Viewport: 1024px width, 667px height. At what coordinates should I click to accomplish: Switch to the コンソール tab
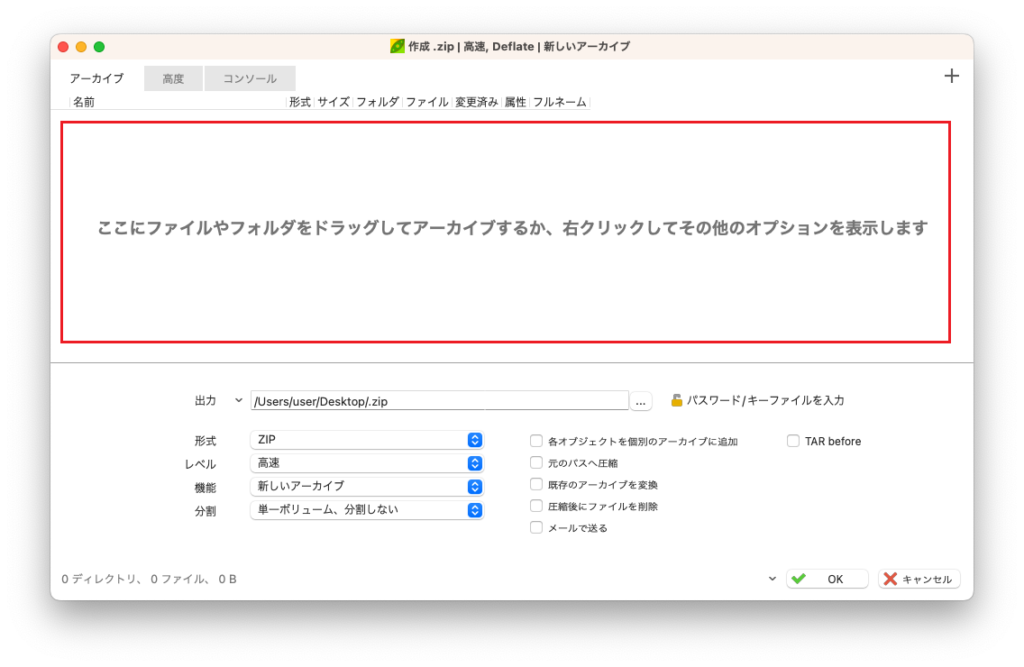click(x=249, y=78)
